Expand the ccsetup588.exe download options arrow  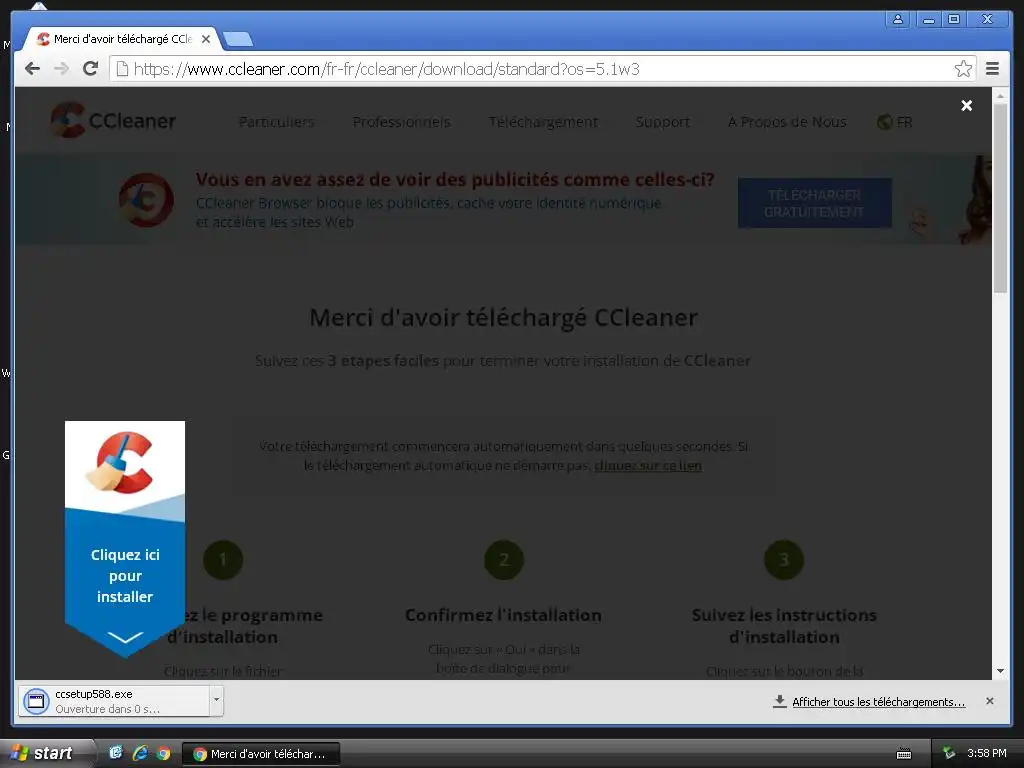(216, 701)
